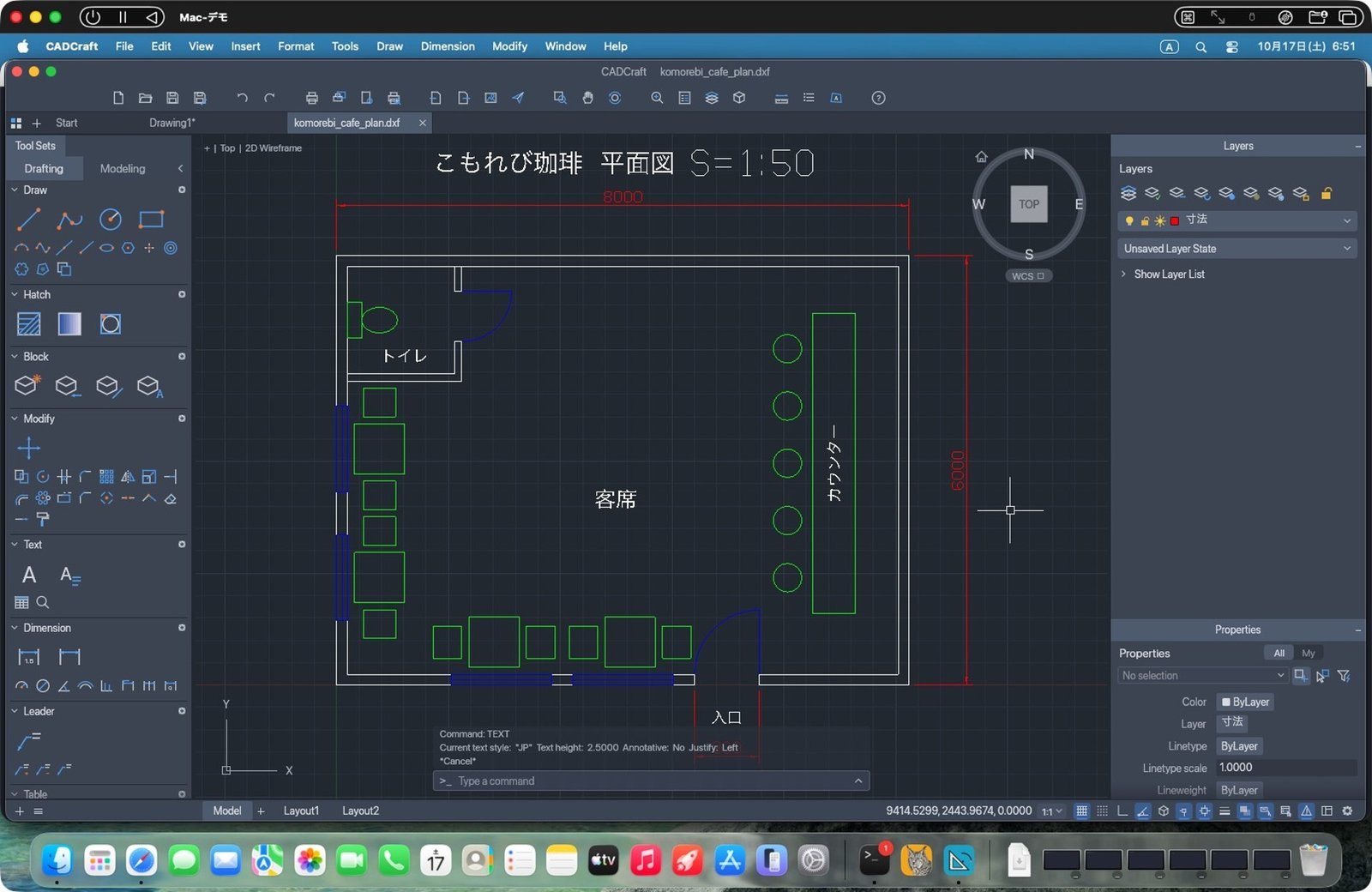1372x892 pixels.
Task: Click the Create Block icon
Action: pos(27,386)
